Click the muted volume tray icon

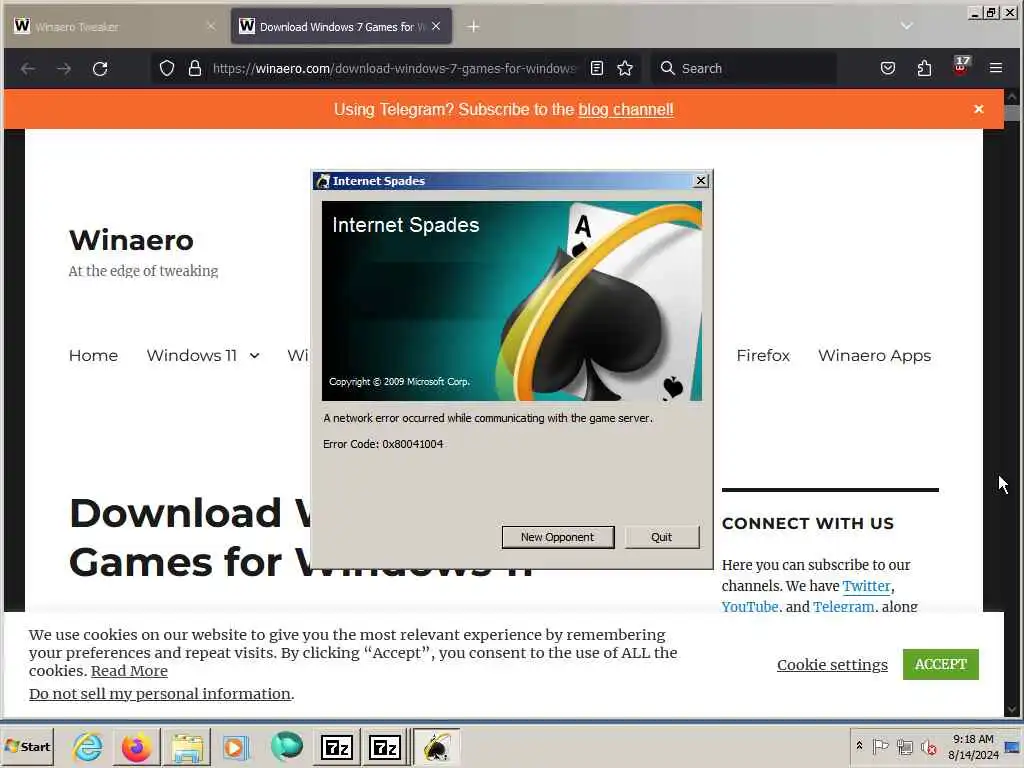point(929,746)
